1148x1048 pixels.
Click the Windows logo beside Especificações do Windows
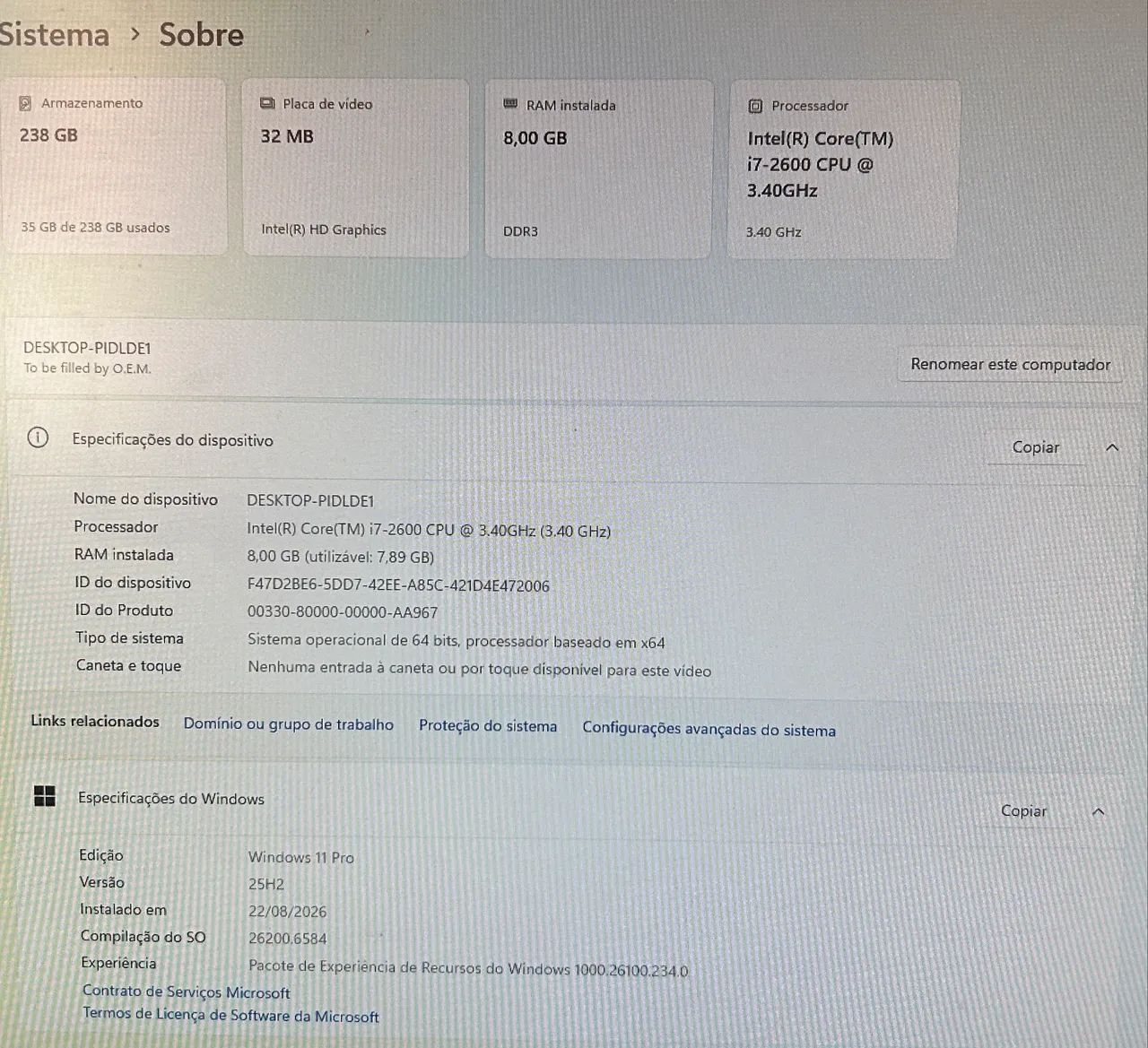coord(44,796)
